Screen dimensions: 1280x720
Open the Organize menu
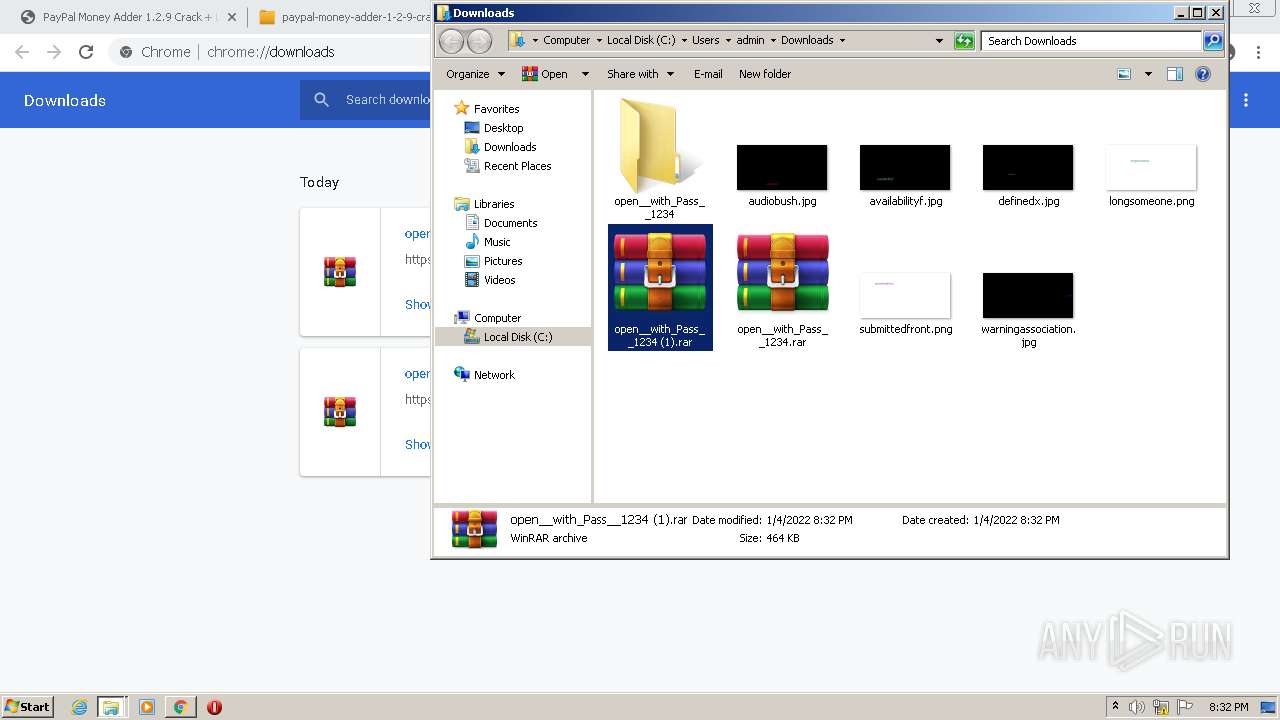pyautogui.click(x=475, y=74)
